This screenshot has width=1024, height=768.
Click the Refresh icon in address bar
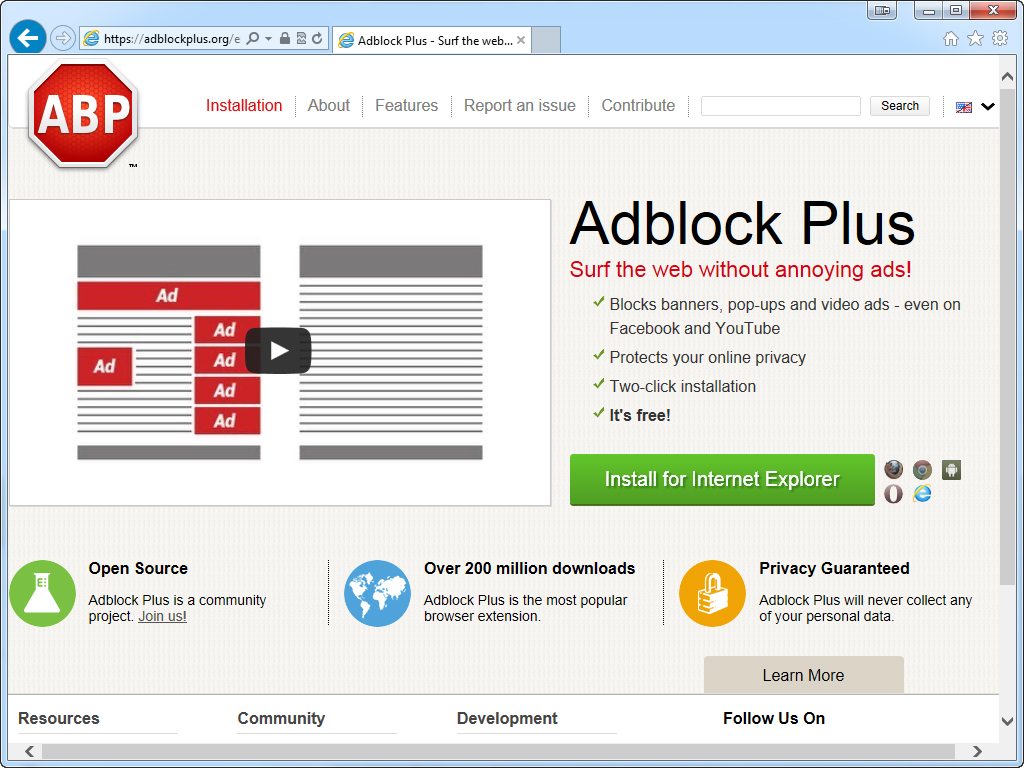[317, 39]
